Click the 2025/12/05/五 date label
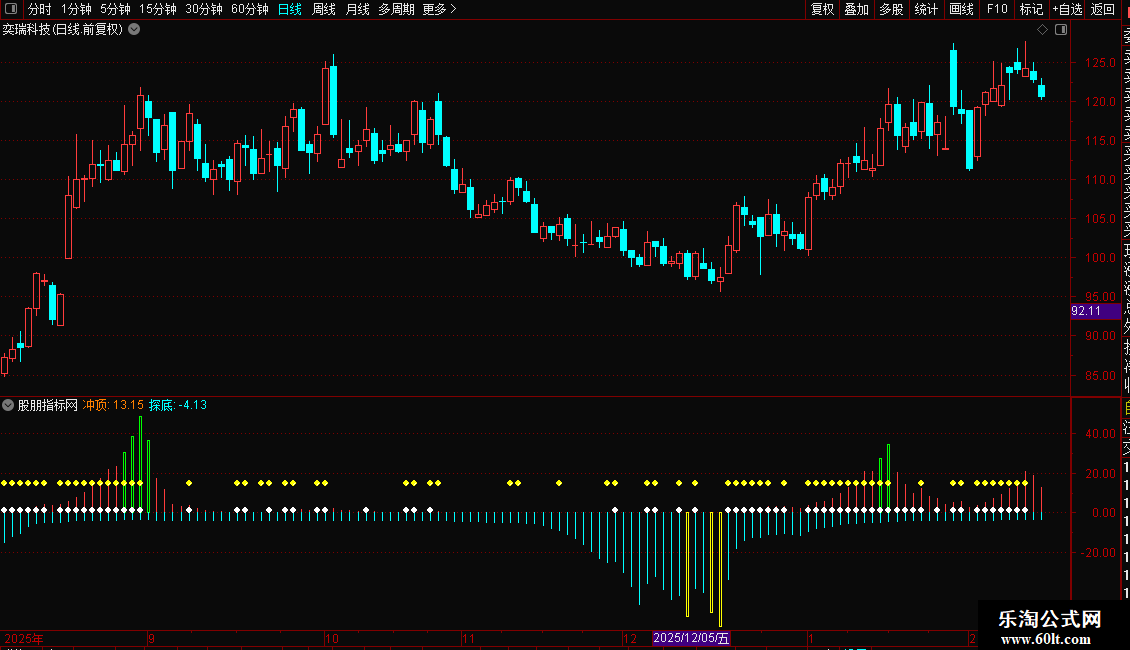Screen dimensions: 1130x650 pos(691,638)
